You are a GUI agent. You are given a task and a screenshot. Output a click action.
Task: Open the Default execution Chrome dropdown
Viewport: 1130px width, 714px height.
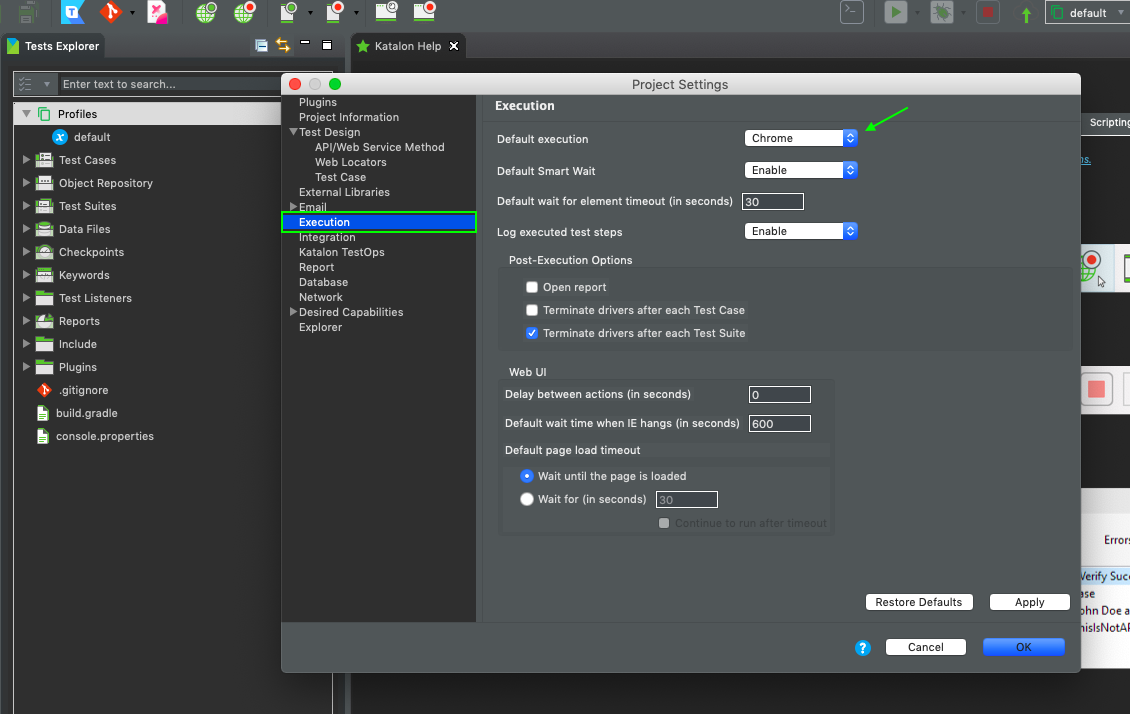coord(801,138)
